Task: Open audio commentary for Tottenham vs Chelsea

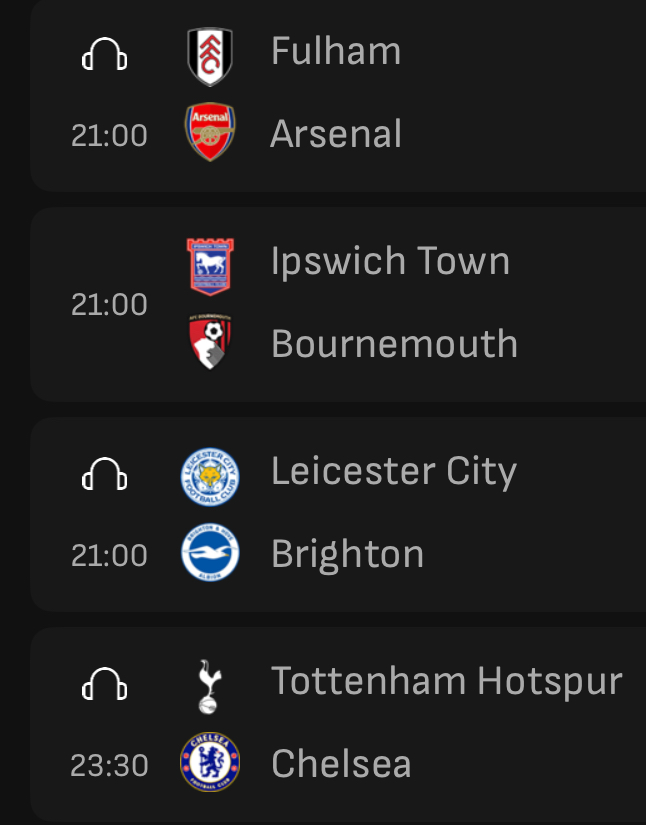Action: [x=104, y=683]
